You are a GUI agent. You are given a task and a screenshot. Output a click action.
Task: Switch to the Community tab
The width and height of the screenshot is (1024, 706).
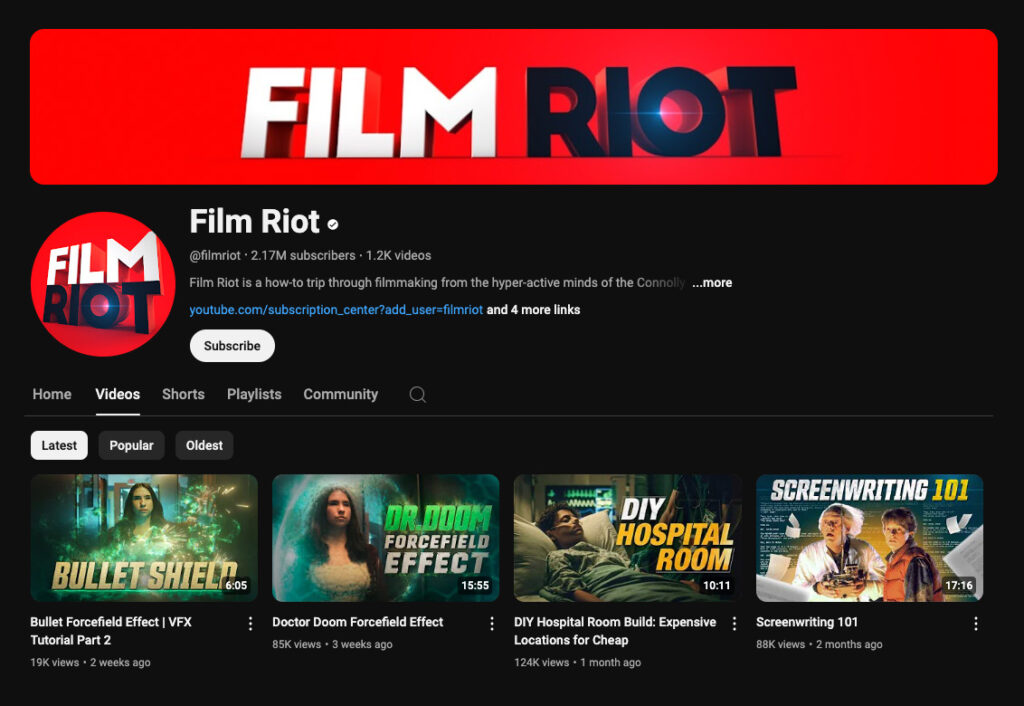click(x=340, y=394)
